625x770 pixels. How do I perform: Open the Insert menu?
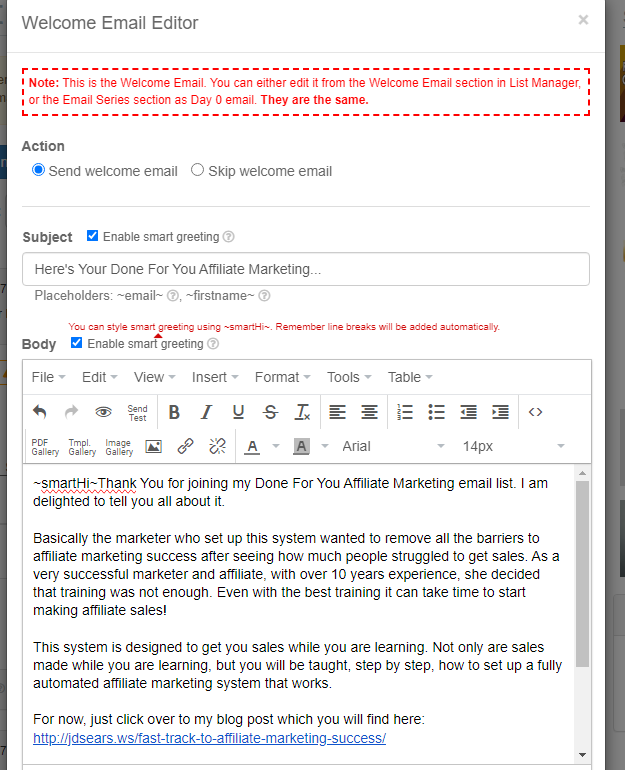[x=215, y=377]
